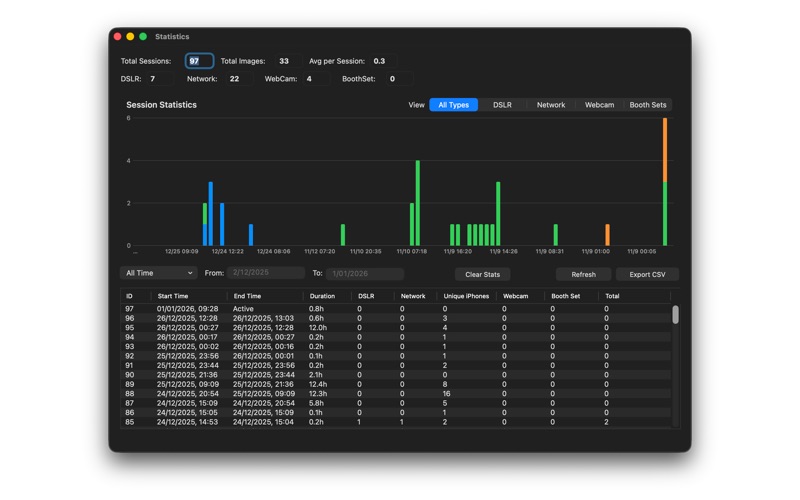Sort table by End Time column
This screenshot has width=800, height=500.
265,296
